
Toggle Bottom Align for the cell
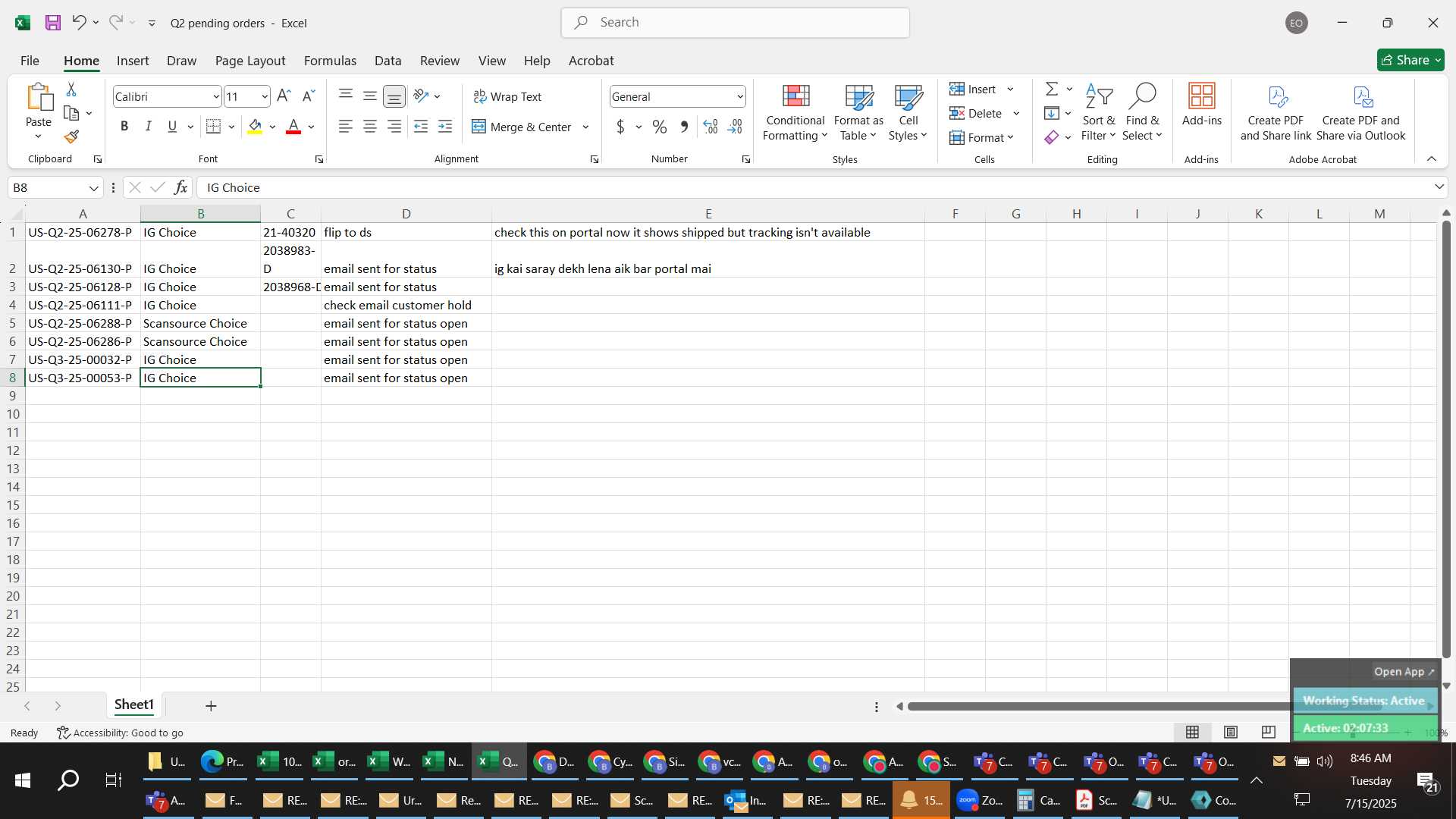pos(394,96)
